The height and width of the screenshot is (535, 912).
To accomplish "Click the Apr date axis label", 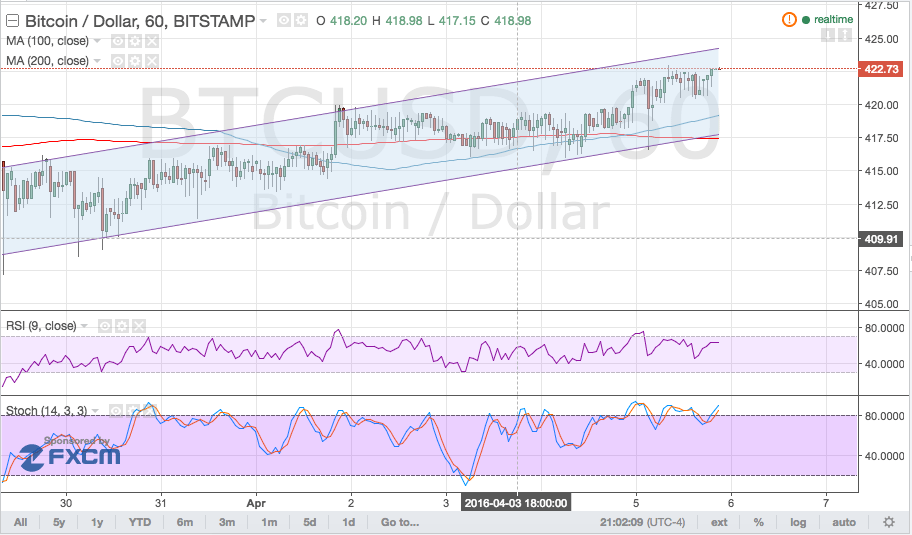I will pos(256,504).
